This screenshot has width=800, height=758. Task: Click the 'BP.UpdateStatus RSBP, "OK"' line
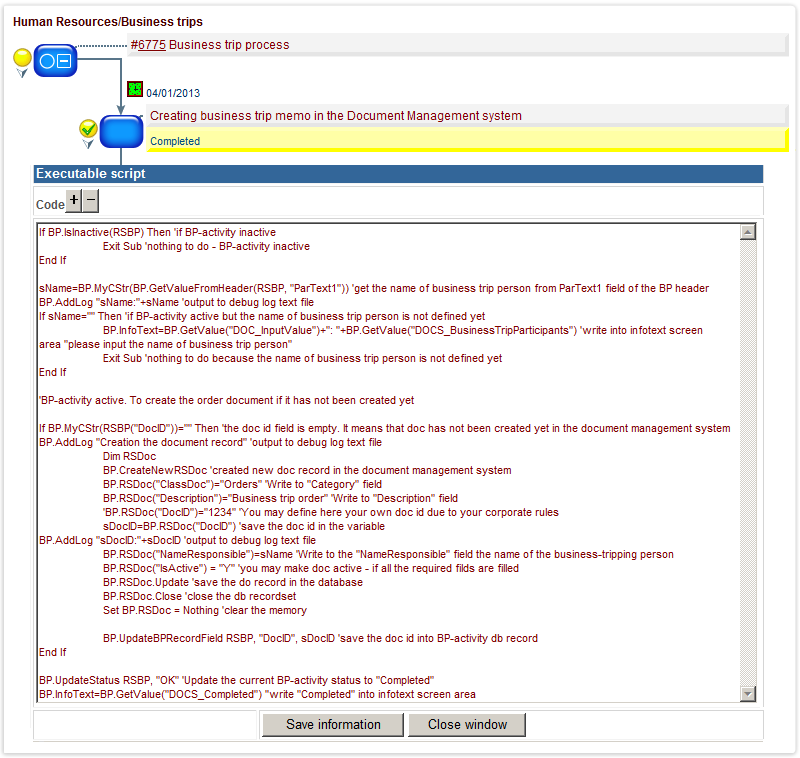(237, 680)
